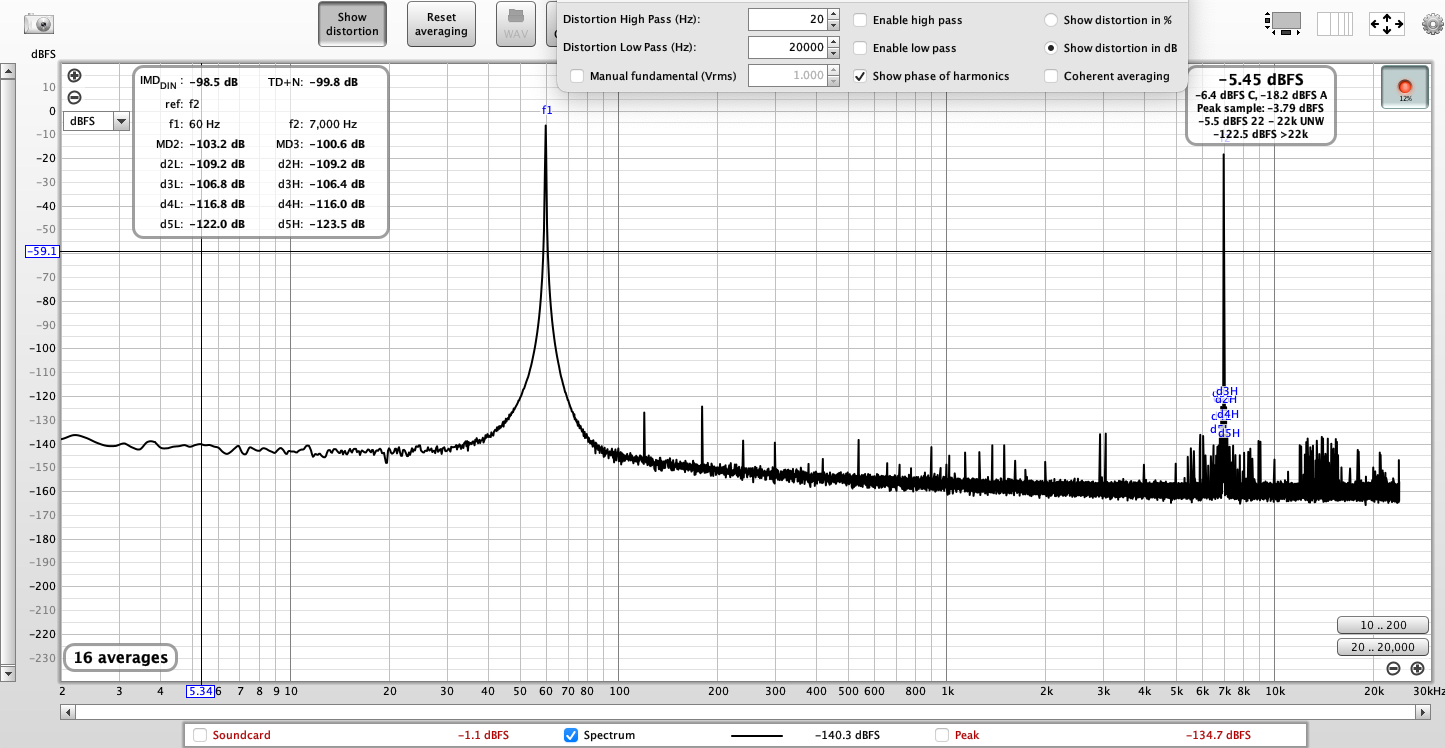
Task: Enable low pass checkbox
Action: coord(860,48)
